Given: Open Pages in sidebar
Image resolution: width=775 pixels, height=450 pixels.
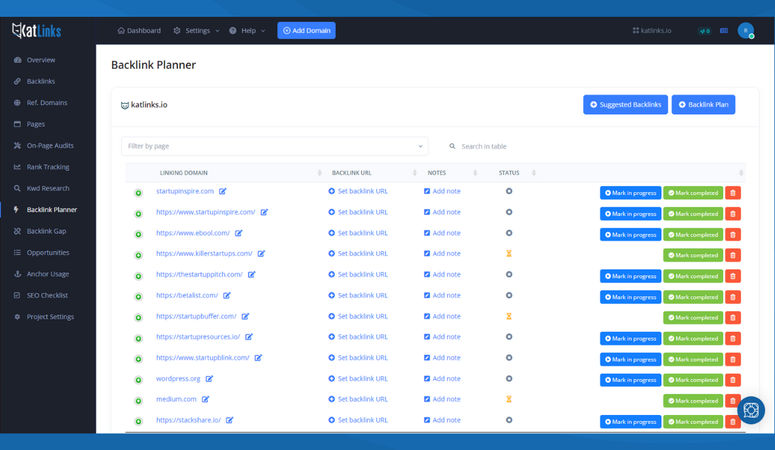Looking at the screenshot, I should 36,124.
